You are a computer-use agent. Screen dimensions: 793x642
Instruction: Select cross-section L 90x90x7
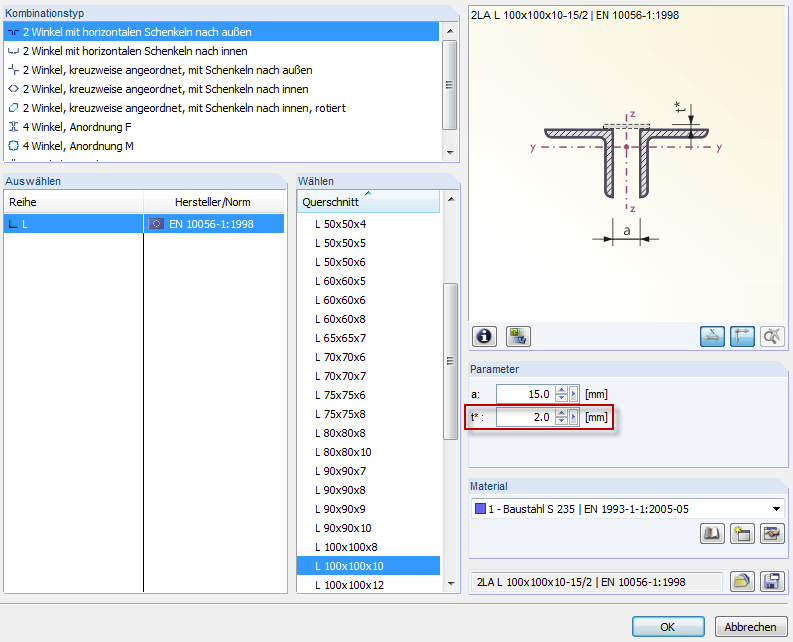click(x=368, y=471)
